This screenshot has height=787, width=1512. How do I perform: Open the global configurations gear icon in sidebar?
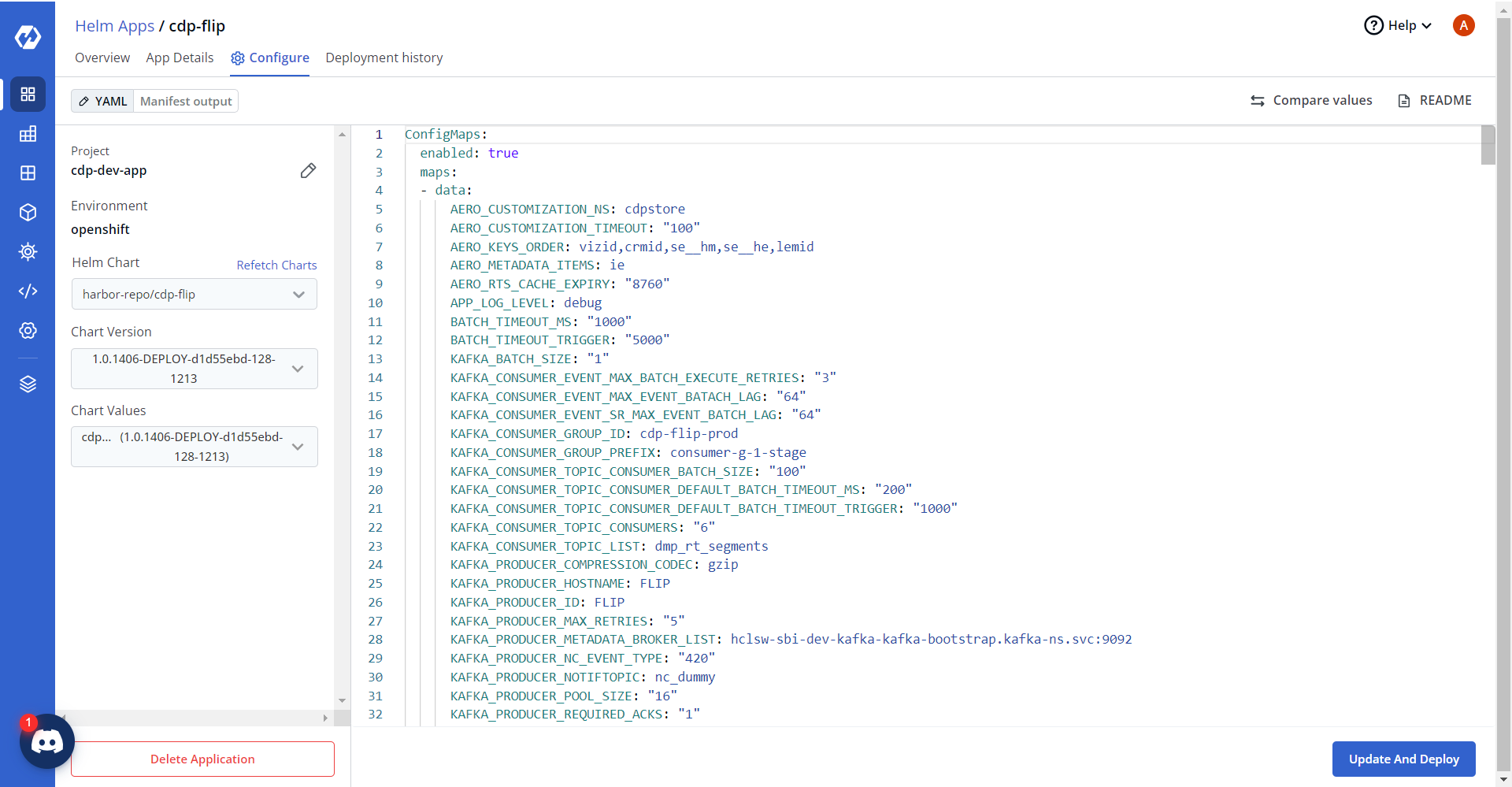[x=28, y=331]
